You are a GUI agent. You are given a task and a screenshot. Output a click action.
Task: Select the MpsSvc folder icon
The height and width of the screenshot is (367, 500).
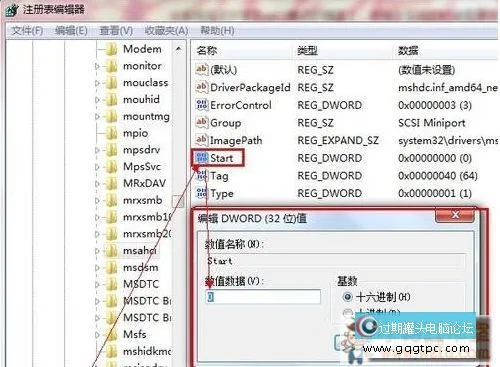click(112, 167)
